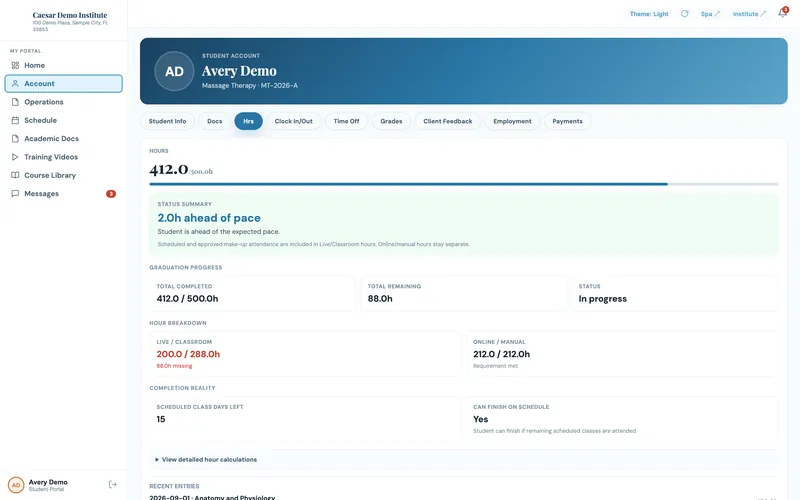
Task: Click the Home grid icon in sidebar
Action: tap(15, 65)
